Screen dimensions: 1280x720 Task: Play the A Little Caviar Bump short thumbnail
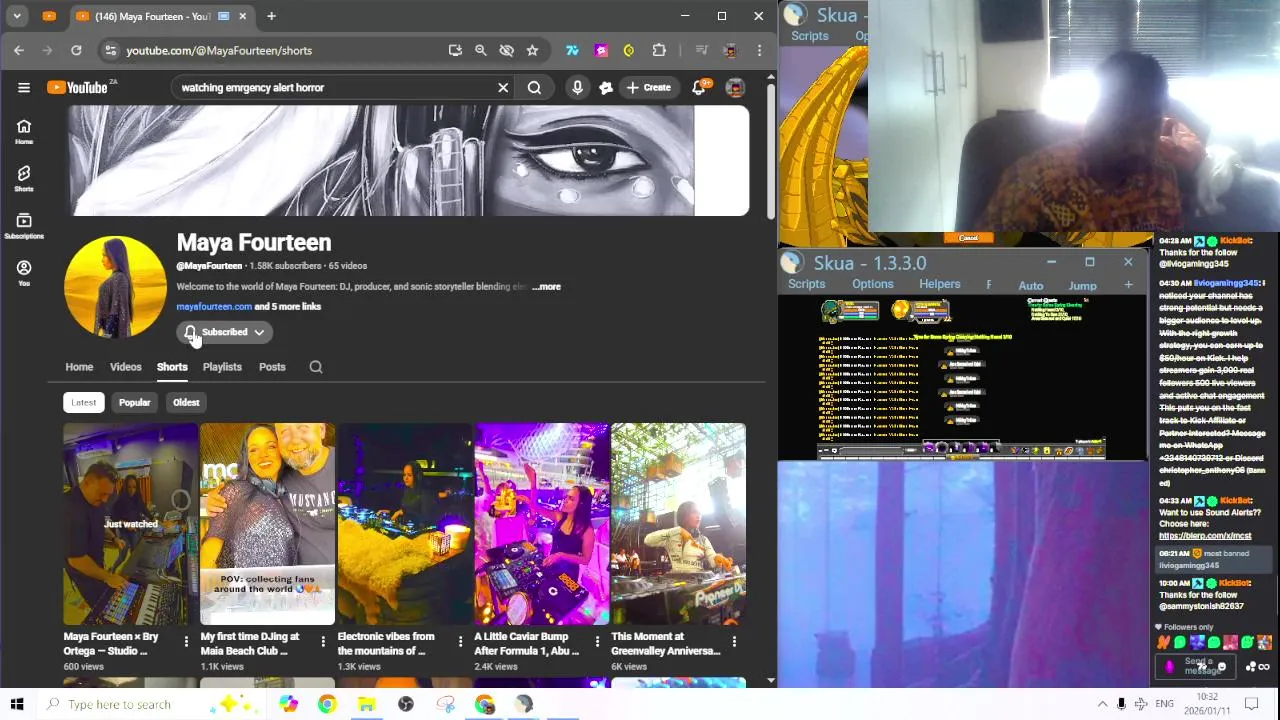(x=541, y=524)
